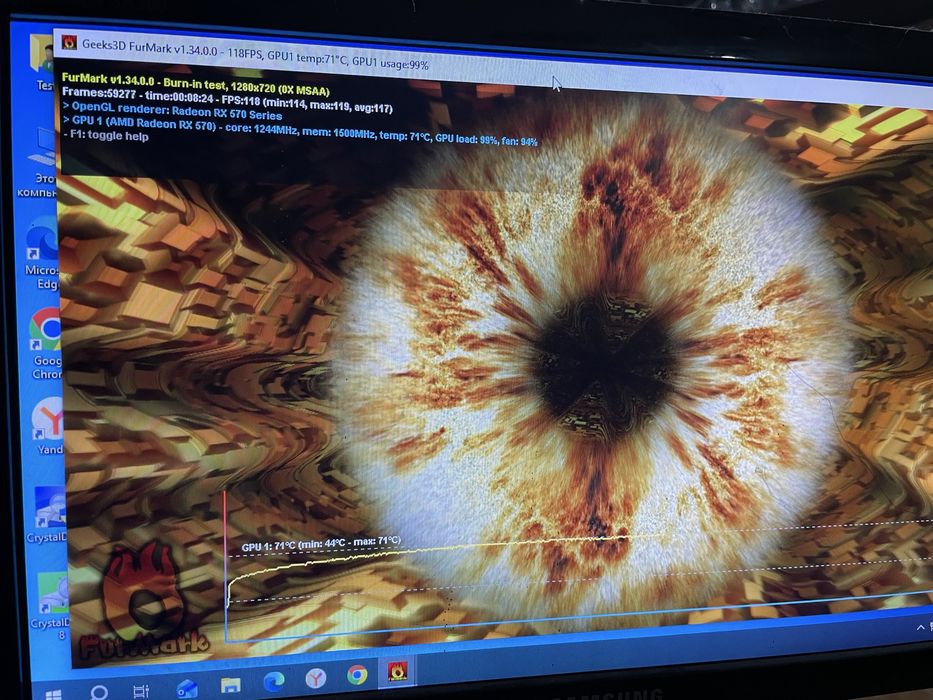933x700 pixels.
Task: Select the Microsoft Edge desktop shortcut
Action: (x=42, y=253)
